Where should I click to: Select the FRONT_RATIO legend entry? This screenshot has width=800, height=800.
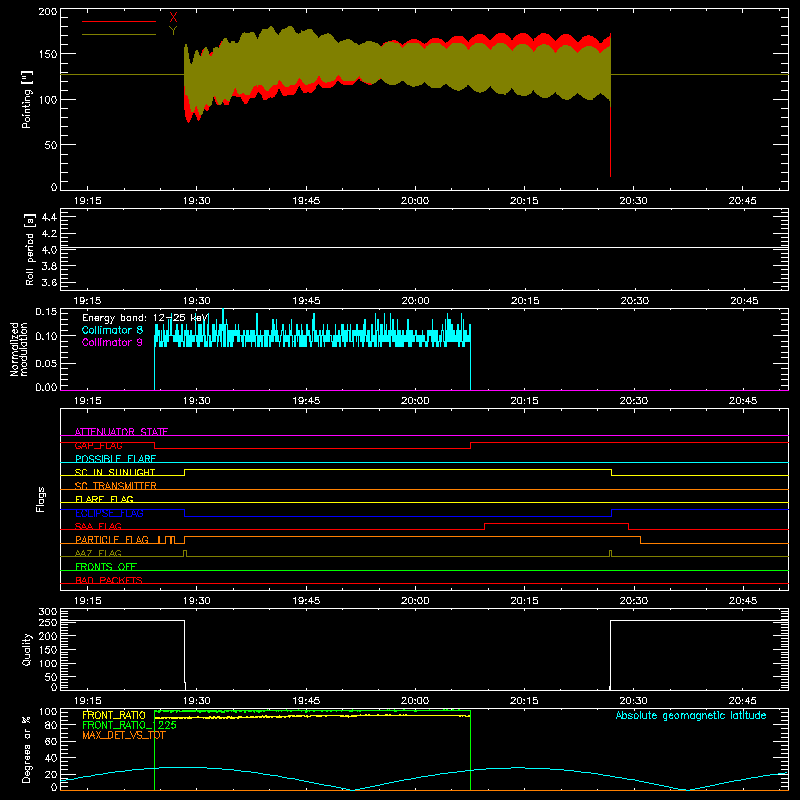[114, 715]
